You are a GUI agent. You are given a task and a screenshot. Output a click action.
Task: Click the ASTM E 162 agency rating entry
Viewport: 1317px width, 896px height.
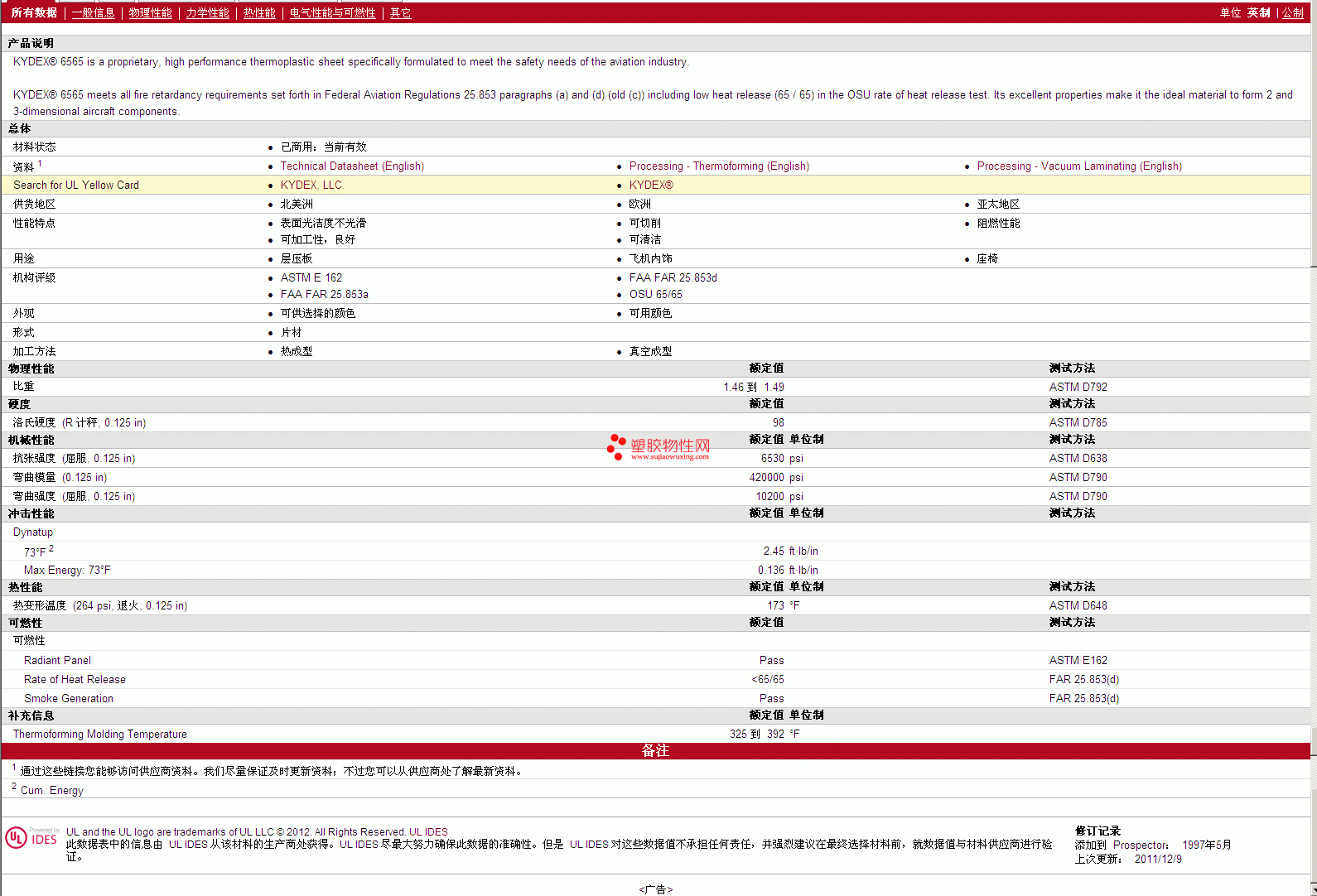pyautogui.click(x=311, y=277)
